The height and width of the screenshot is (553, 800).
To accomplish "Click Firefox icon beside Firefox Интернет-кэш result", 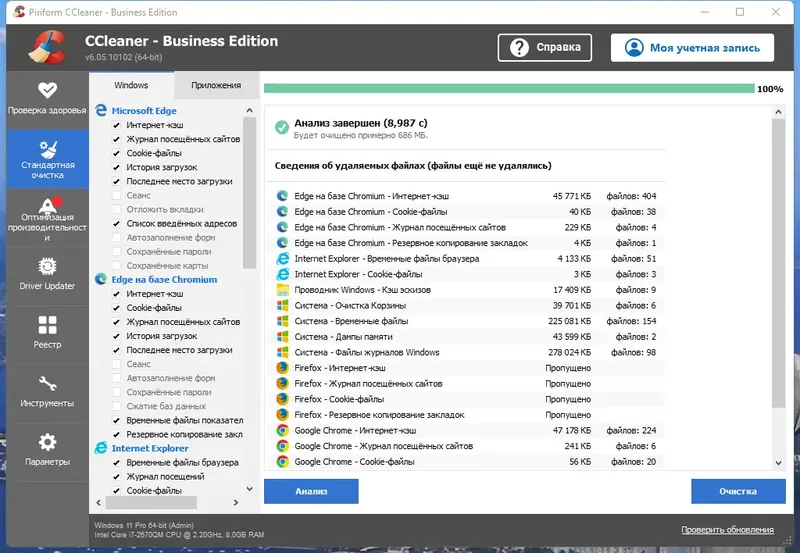I will [x=282, y=368].
